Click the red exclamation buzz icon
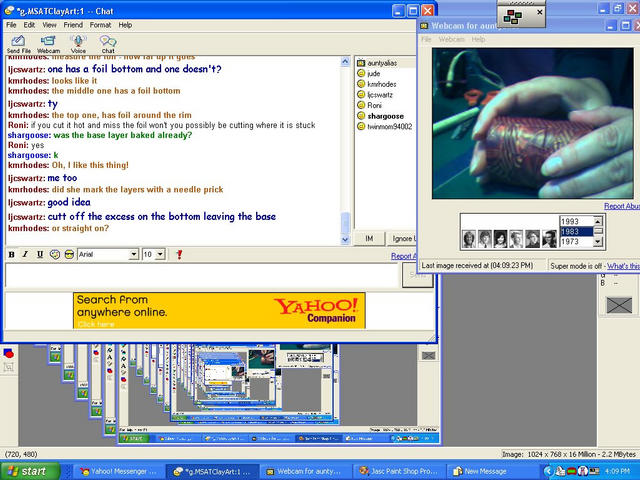The width and height of the screenshot is (640, 480). 179,254
